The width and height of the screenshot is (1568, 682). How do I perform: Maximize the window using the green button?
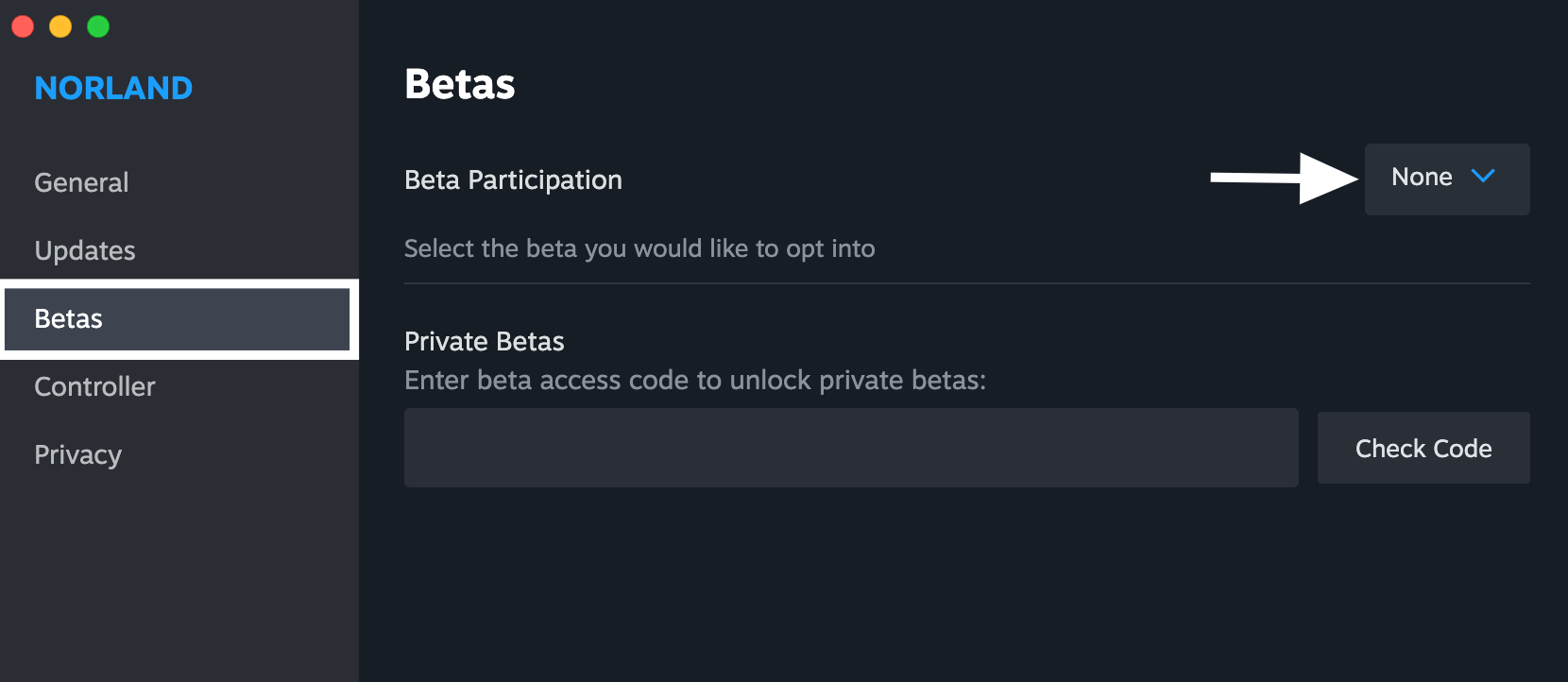[x=98, y=26]
